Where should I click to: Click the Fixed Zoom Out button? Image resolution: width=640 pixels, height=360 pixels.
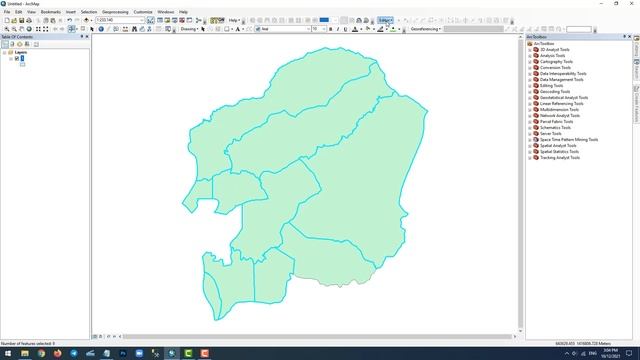point(46,29)
